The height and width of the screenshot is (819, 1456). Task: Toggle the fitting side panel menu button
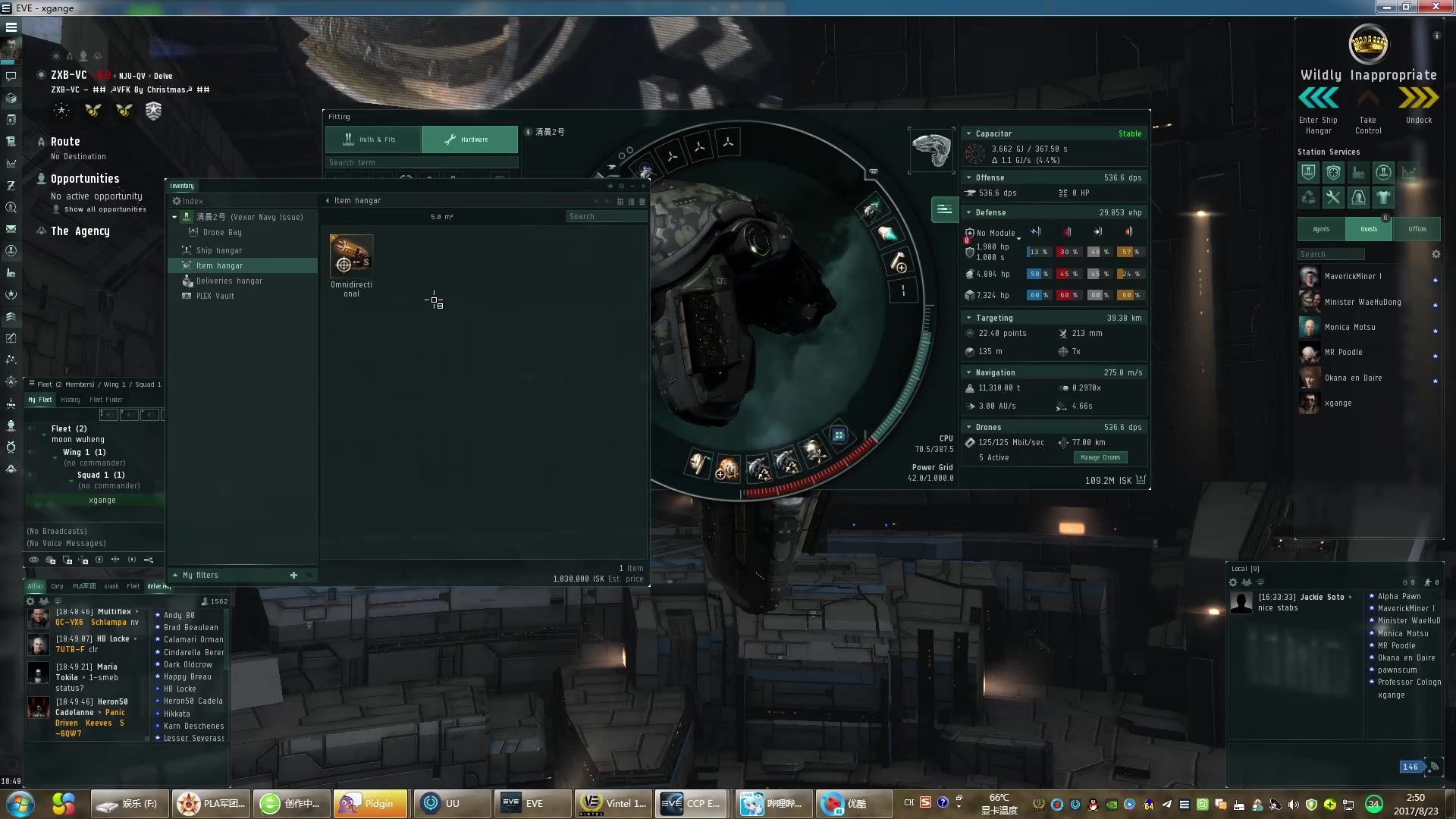944,209
